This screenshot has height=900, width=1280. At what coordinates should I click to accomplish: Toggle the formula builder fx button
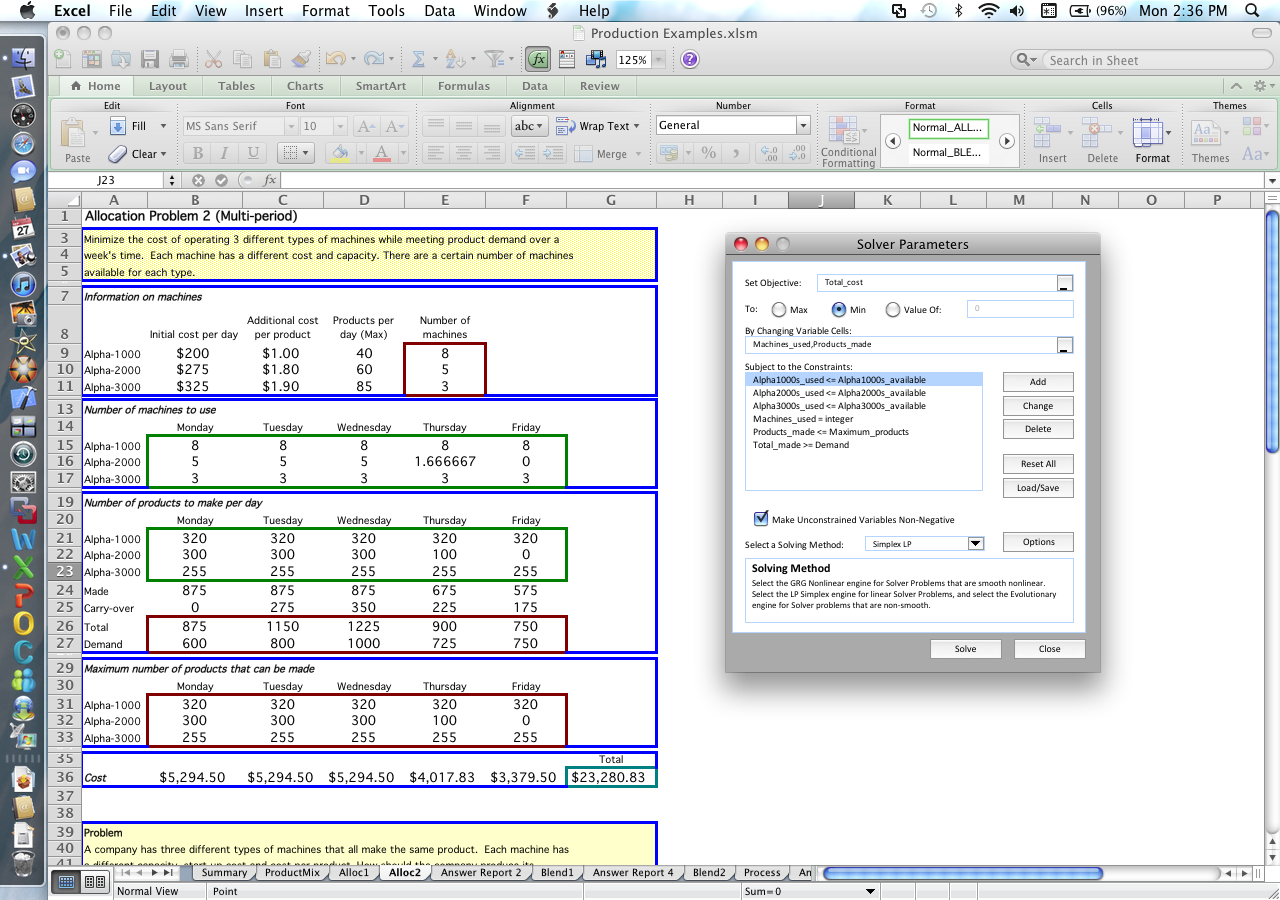tap(538, 60)
